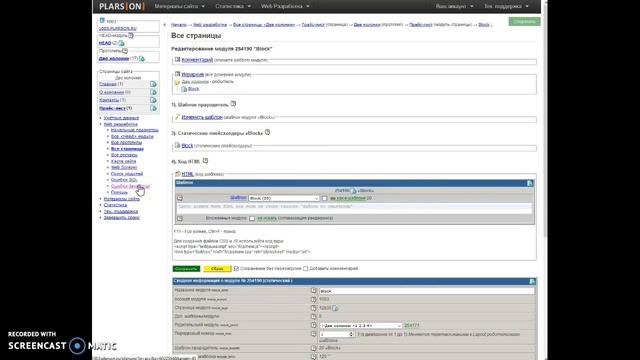640x360 pixels.
Task: Click the Block document icon in history tree
Action: (x=184, y=89)
